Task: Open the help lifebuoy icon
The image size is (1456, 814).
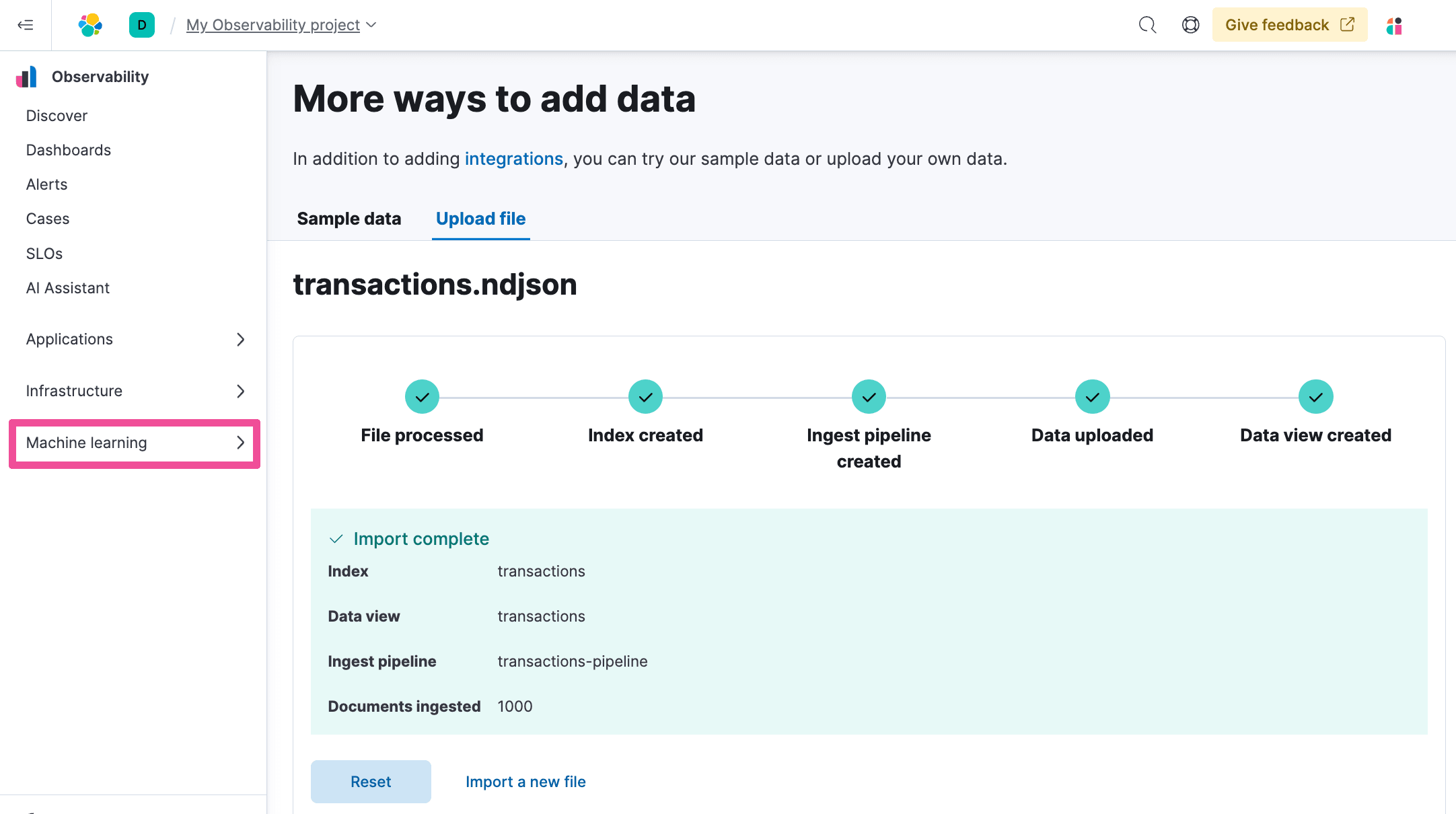Action: [x=1190, y=25]
